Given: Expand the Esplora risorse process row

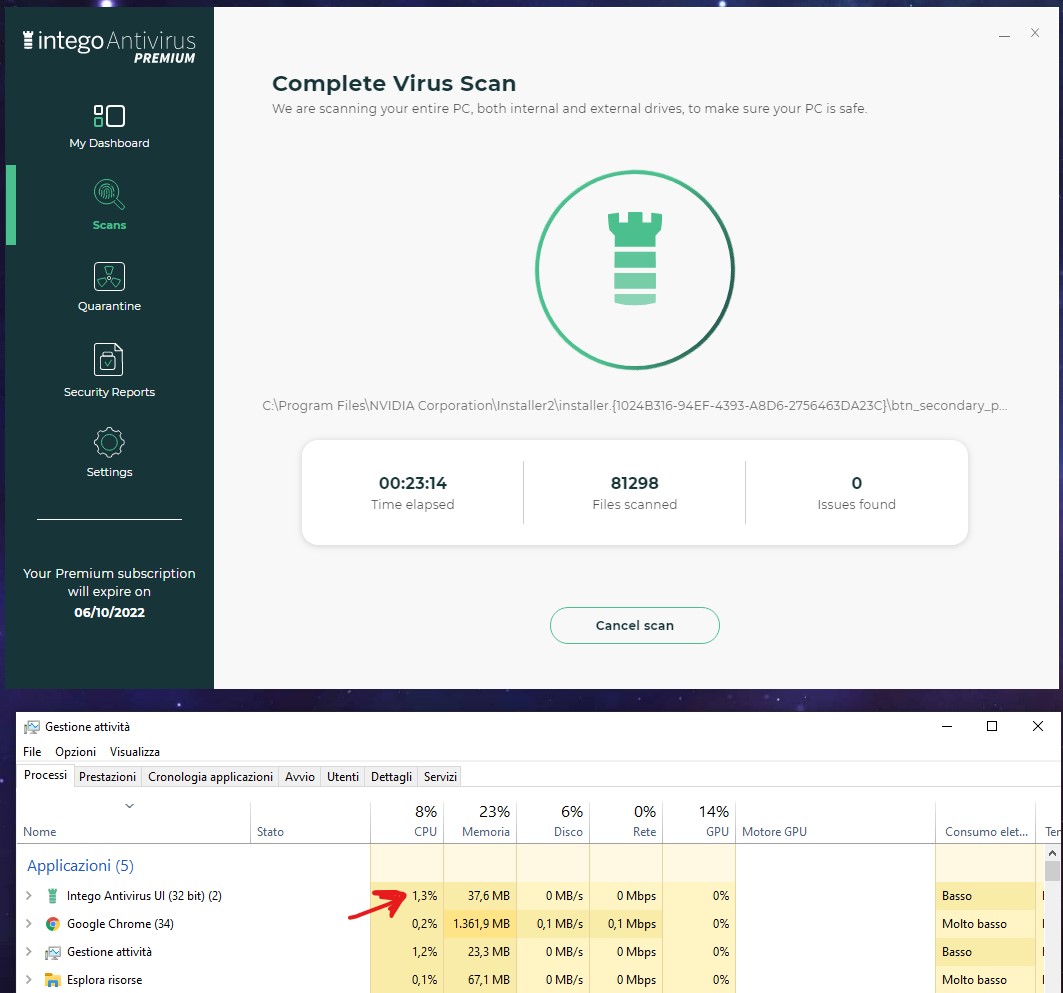Looking at the screenshot, I should (29, 980).
